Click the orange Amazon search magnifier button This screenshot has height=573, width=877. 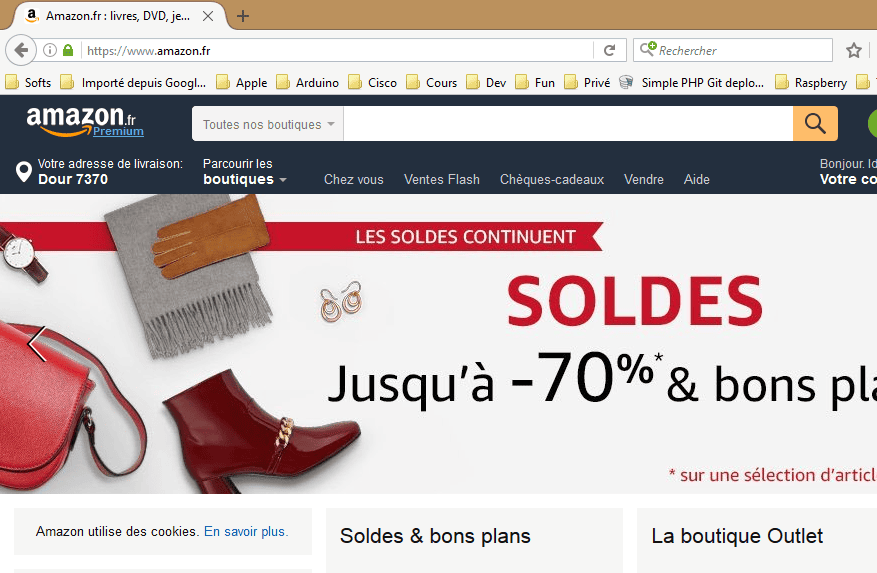coord(815,124)
